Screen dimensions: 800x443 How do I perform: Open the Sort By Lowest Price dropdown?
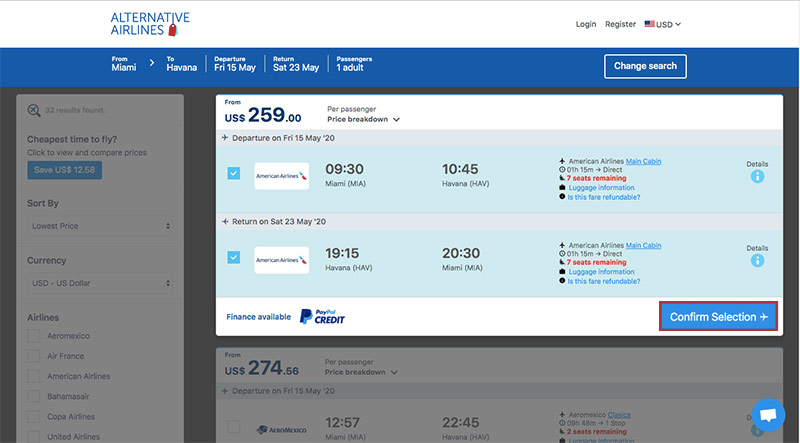click(x=100, y=226)
